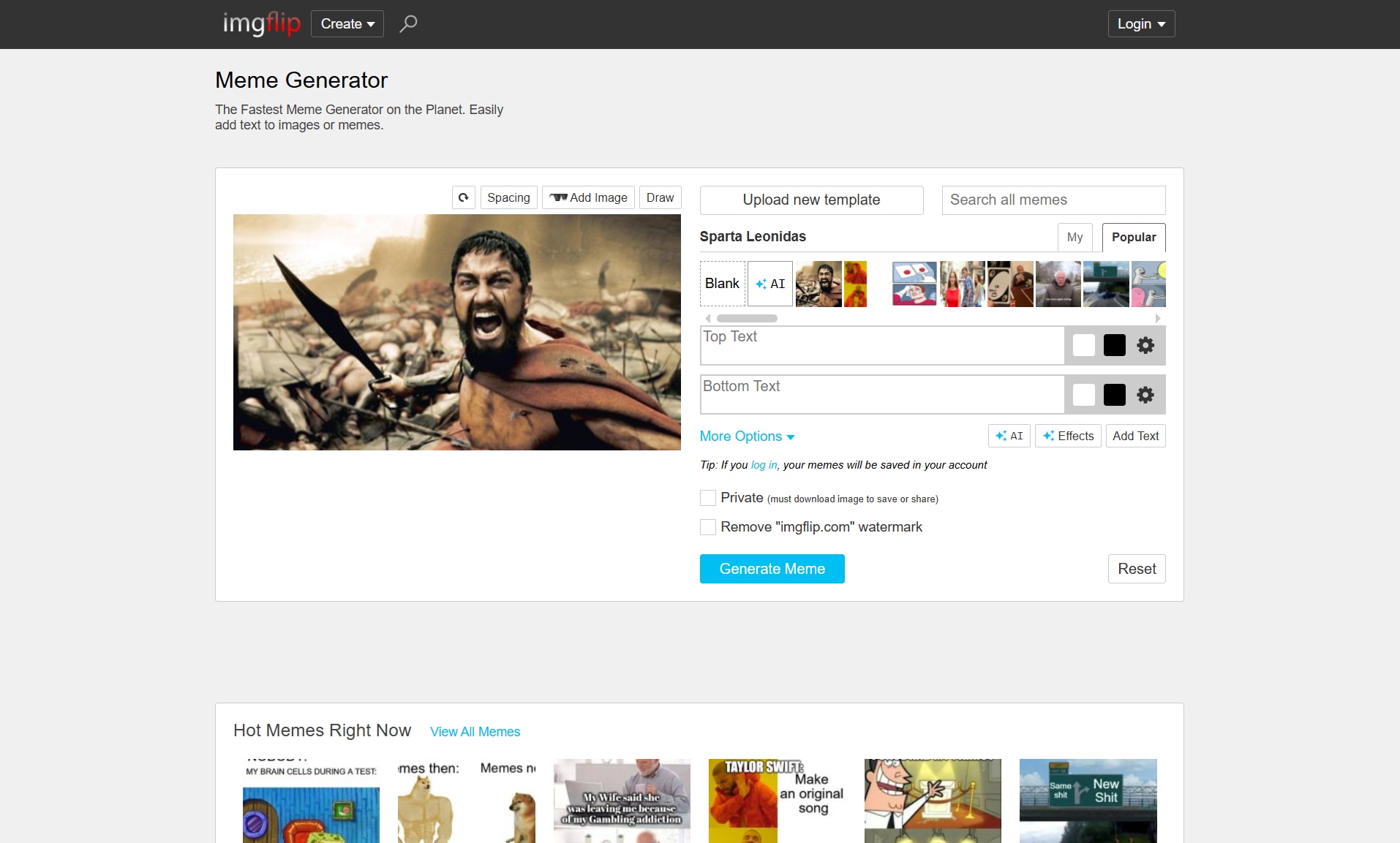Open the brain cells during a test meme

click(x=311, y=801)
